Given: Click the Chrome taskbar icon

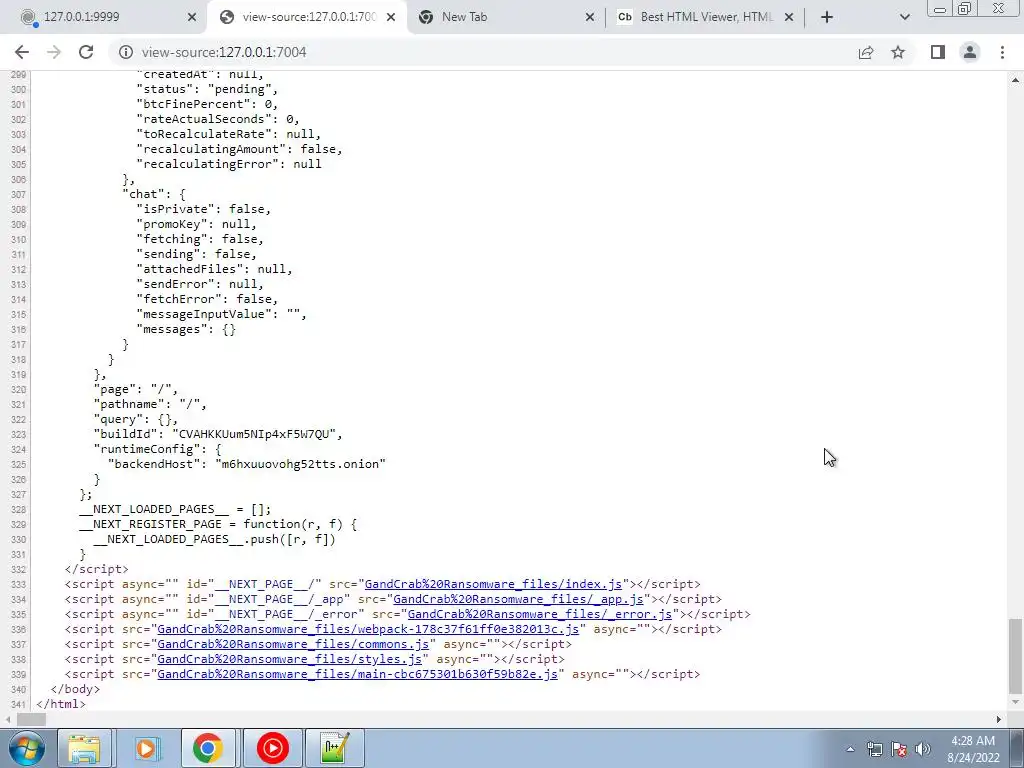Looking at the screenshot, I should [208, 748].
